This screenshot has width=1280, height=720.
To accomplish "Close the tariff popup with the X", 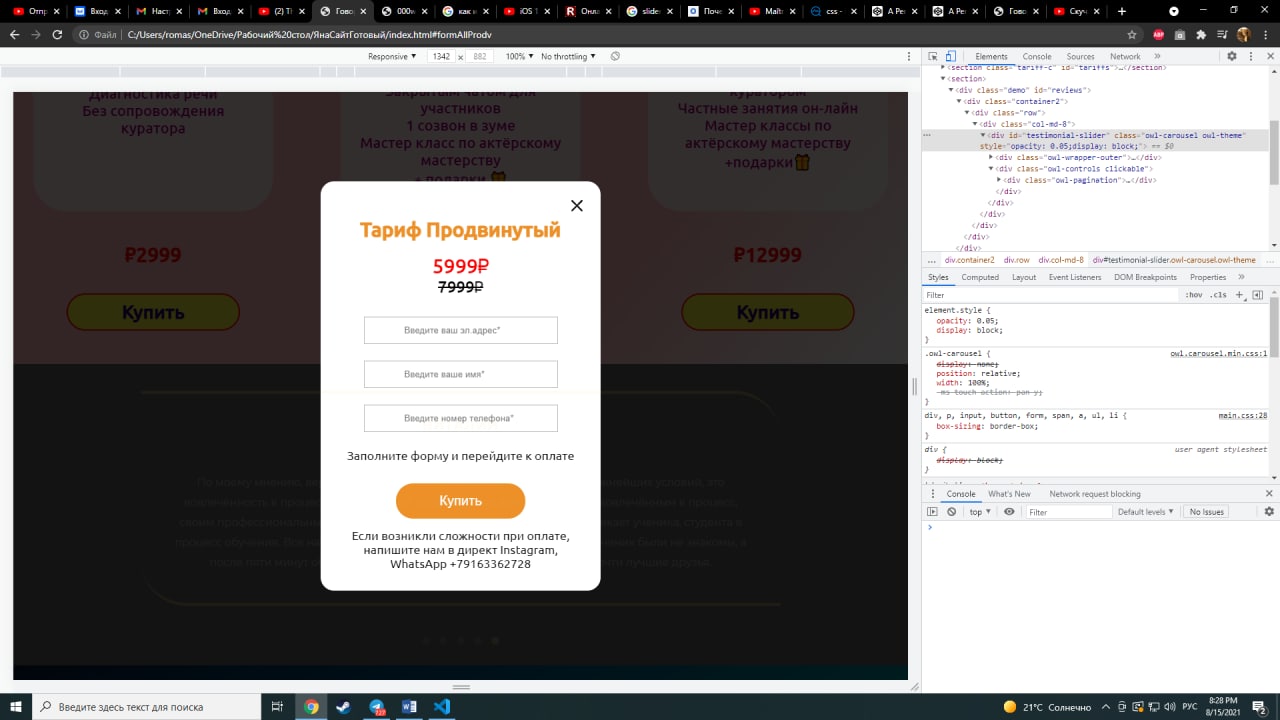I will [577, 206].
